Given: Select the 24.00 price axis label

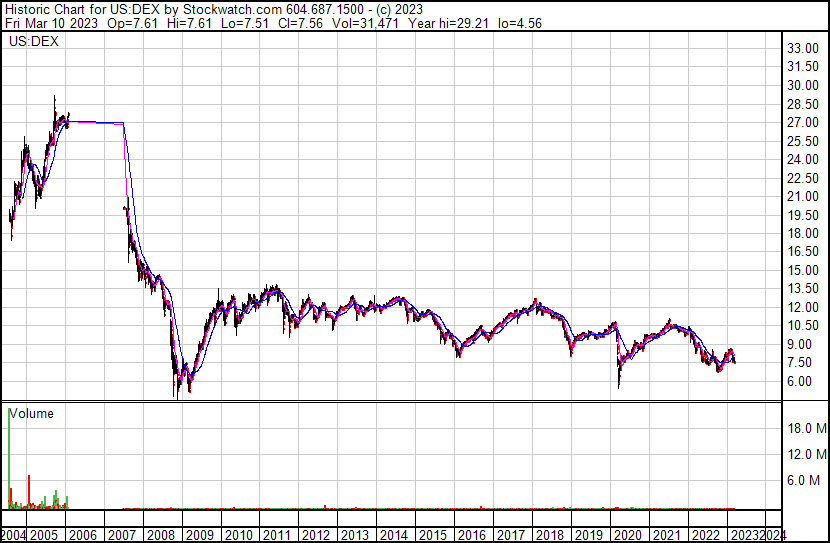Looking at the screenshot, I should tap(803, 159).
